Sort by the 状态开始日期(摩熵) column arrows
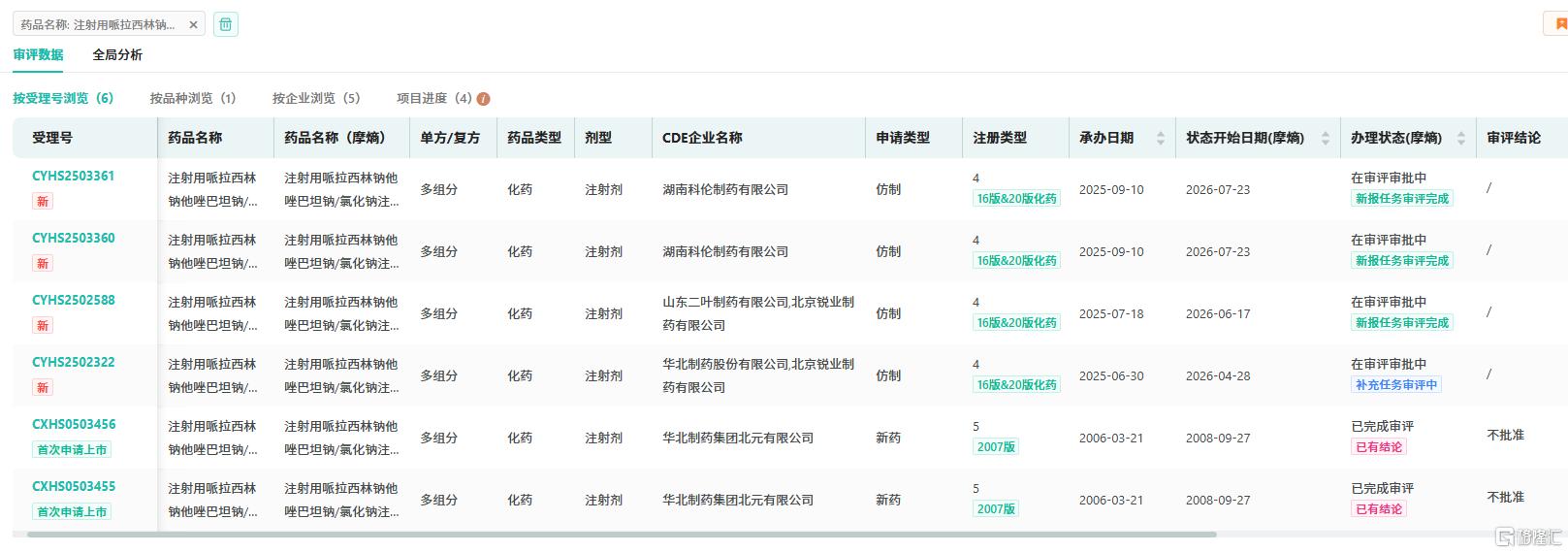This screenshot has height=553, width=1568. [1326, 139]
